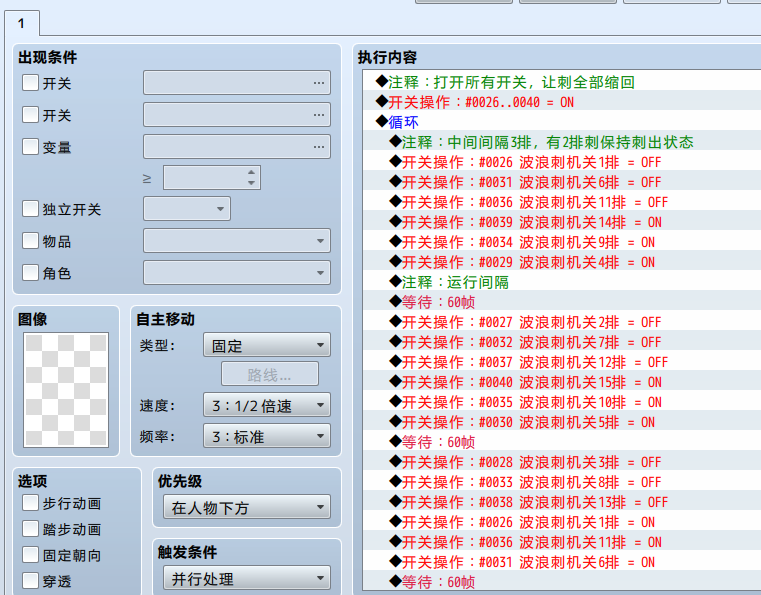Enable the second 开关 condition checkbox

(x=30, y=115)
